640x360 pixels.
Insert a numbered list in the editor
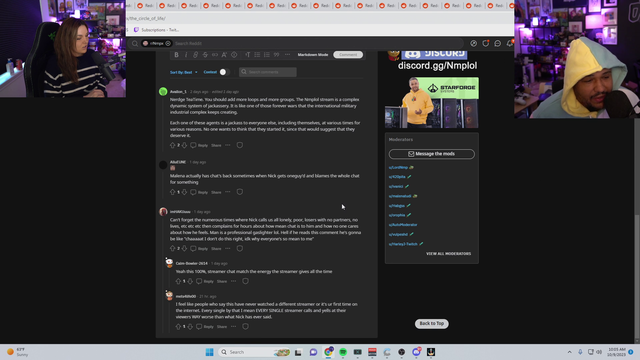tap(267, 55)
